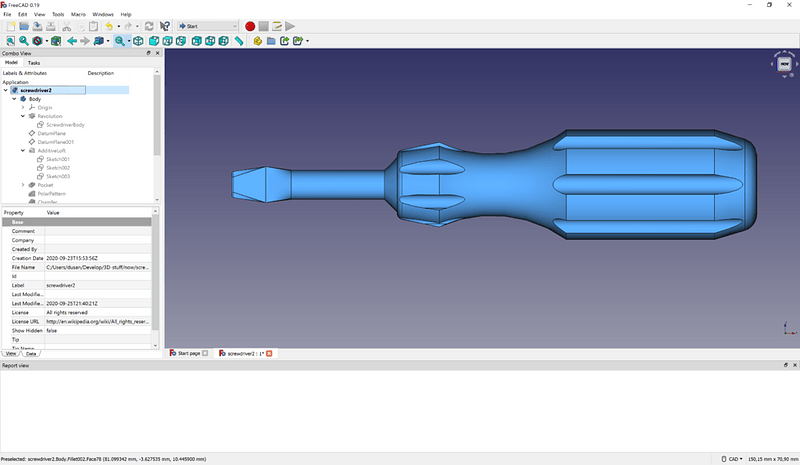The height and width of the screenshot is (465, 800).
Task: Close the screwdriver2 document tab
Action: (x=269, y=353)
